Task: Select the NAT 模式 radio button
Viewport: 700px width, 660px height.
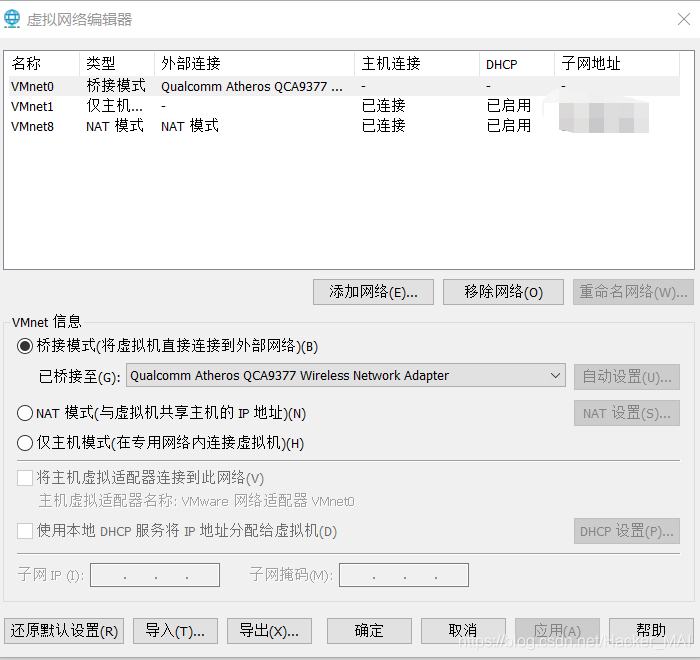Action: [x=25, y=413]
